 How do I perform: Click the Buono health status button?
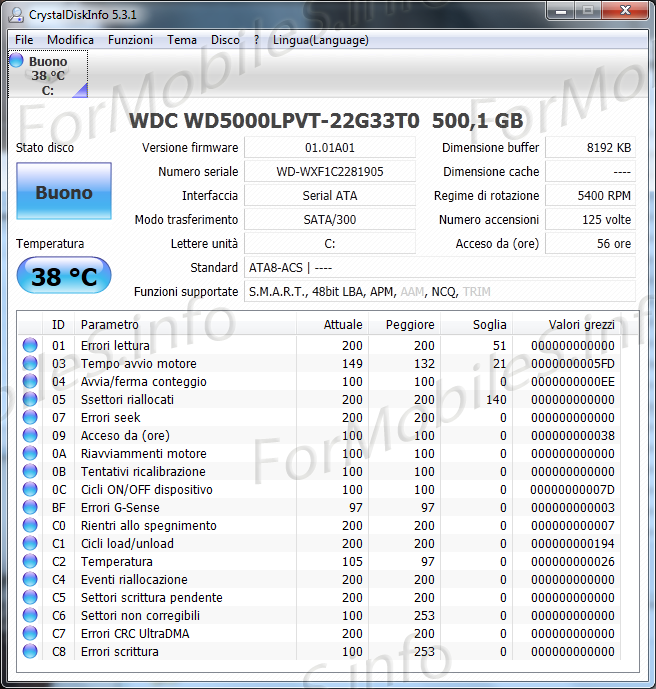click(64, 192)
